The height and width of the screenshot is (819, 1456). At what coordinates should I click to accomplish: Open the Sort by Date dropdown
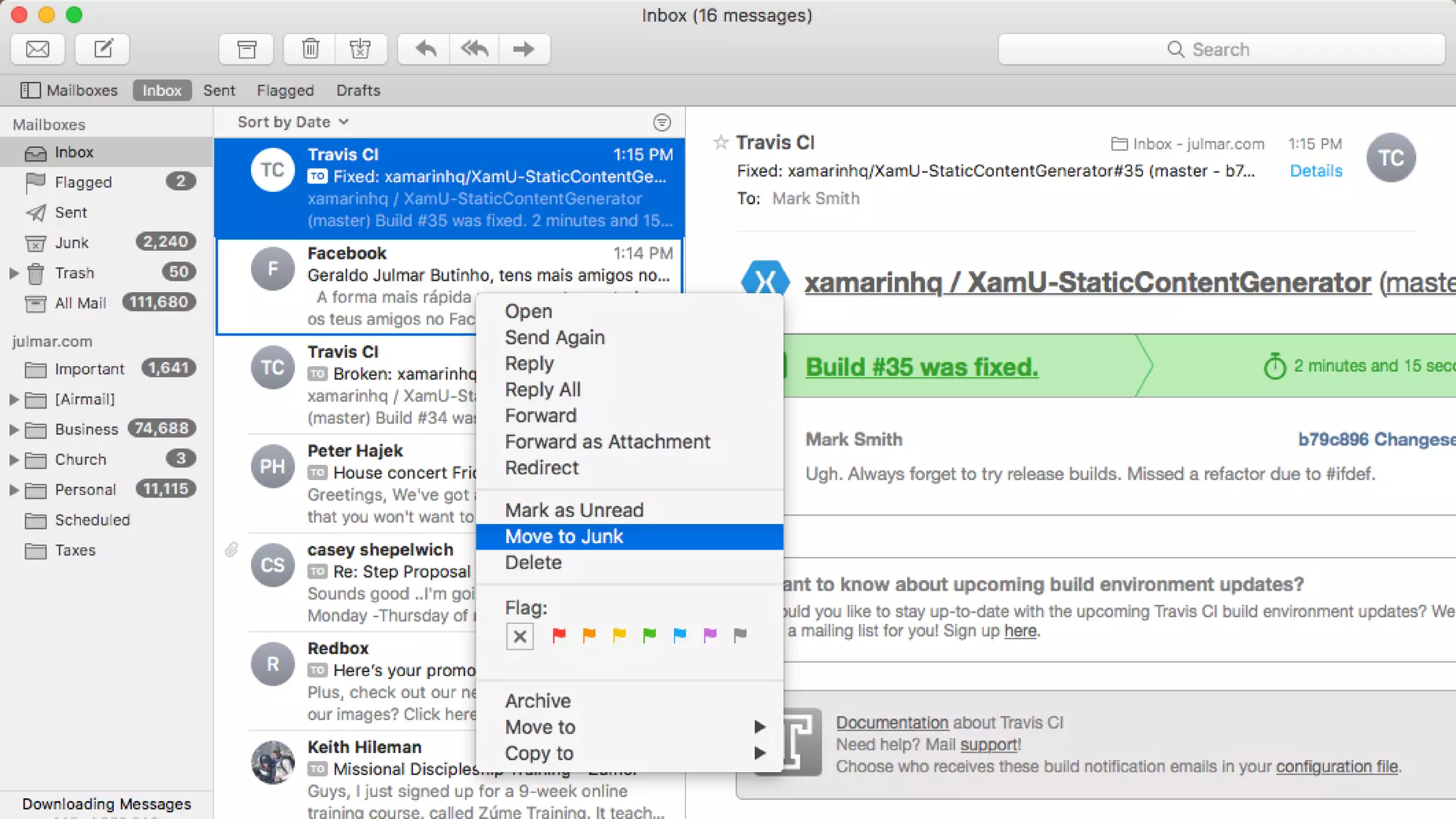pyautogui.click(x=293, y=122)
